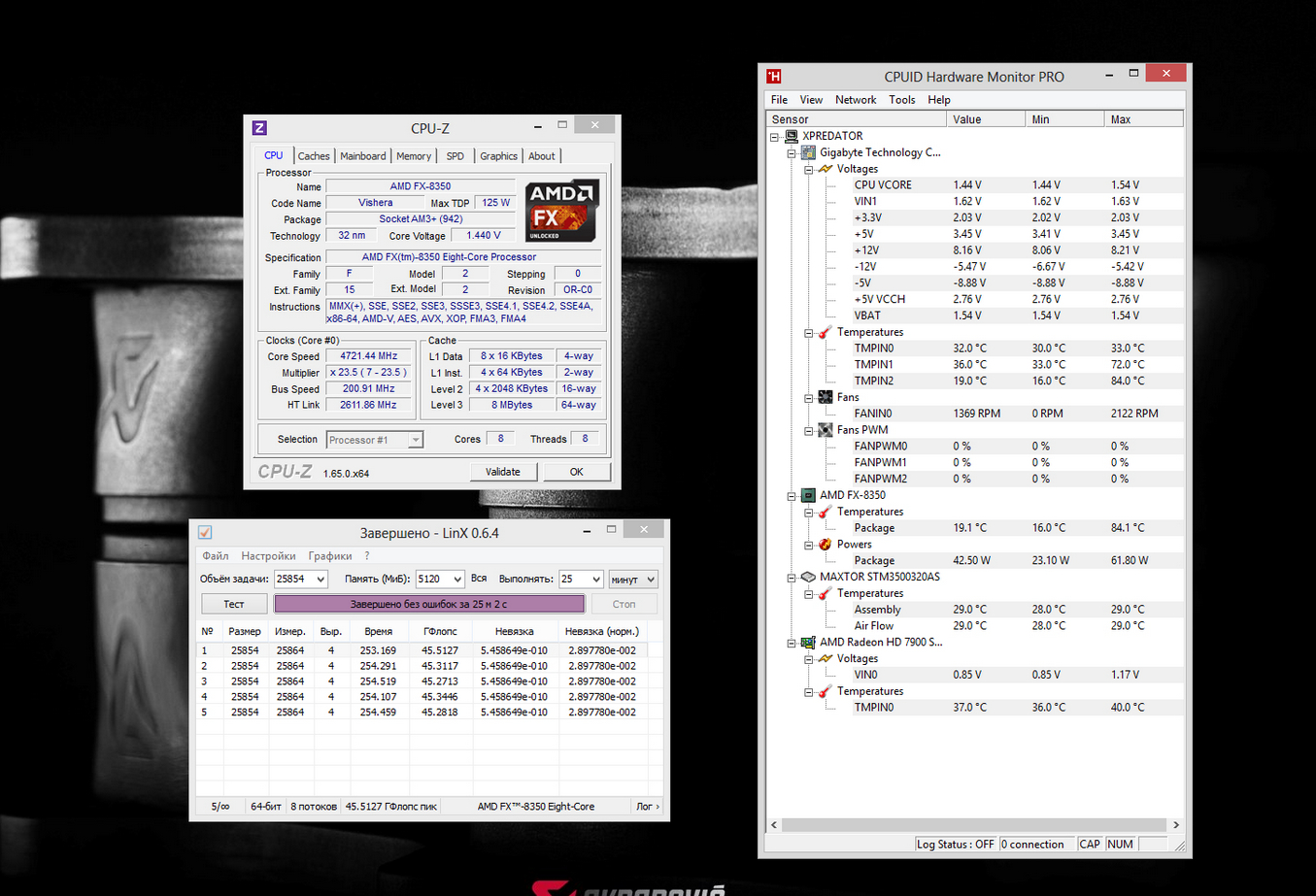Select the Gigabyte Technology motherboard icon
This screenshot has width=1316, height=896.
point(808,152)
